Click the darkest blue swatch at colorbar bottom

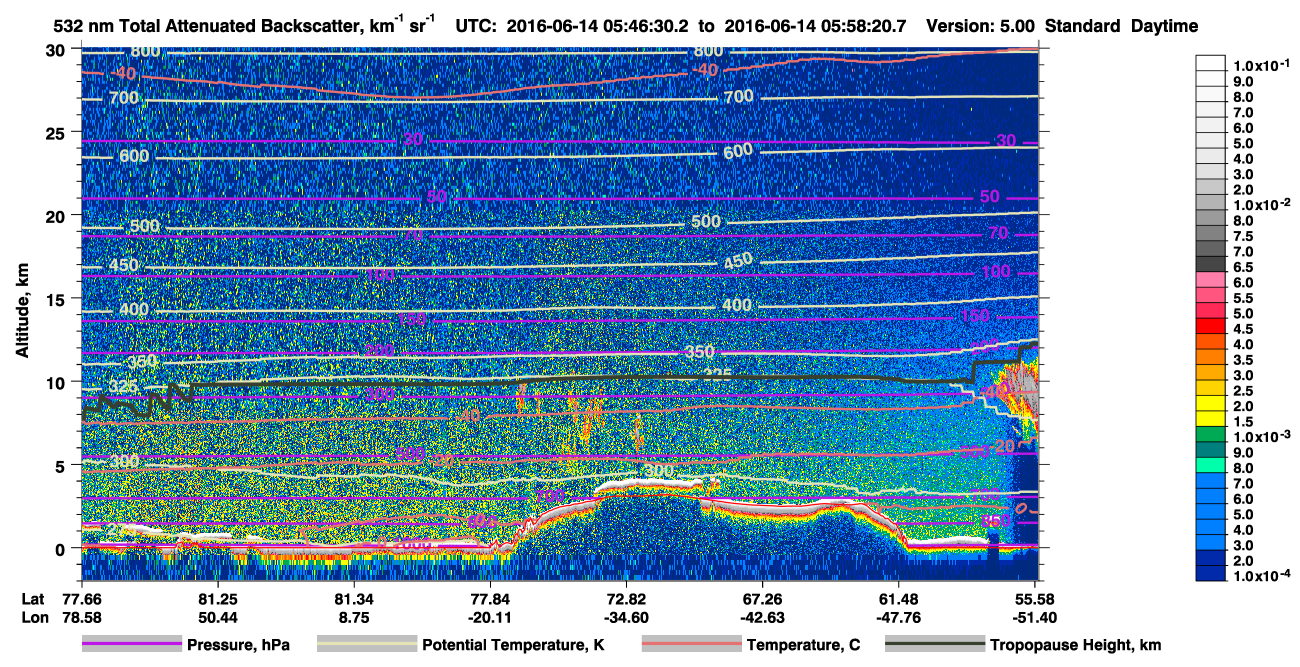click(1211, 574)
